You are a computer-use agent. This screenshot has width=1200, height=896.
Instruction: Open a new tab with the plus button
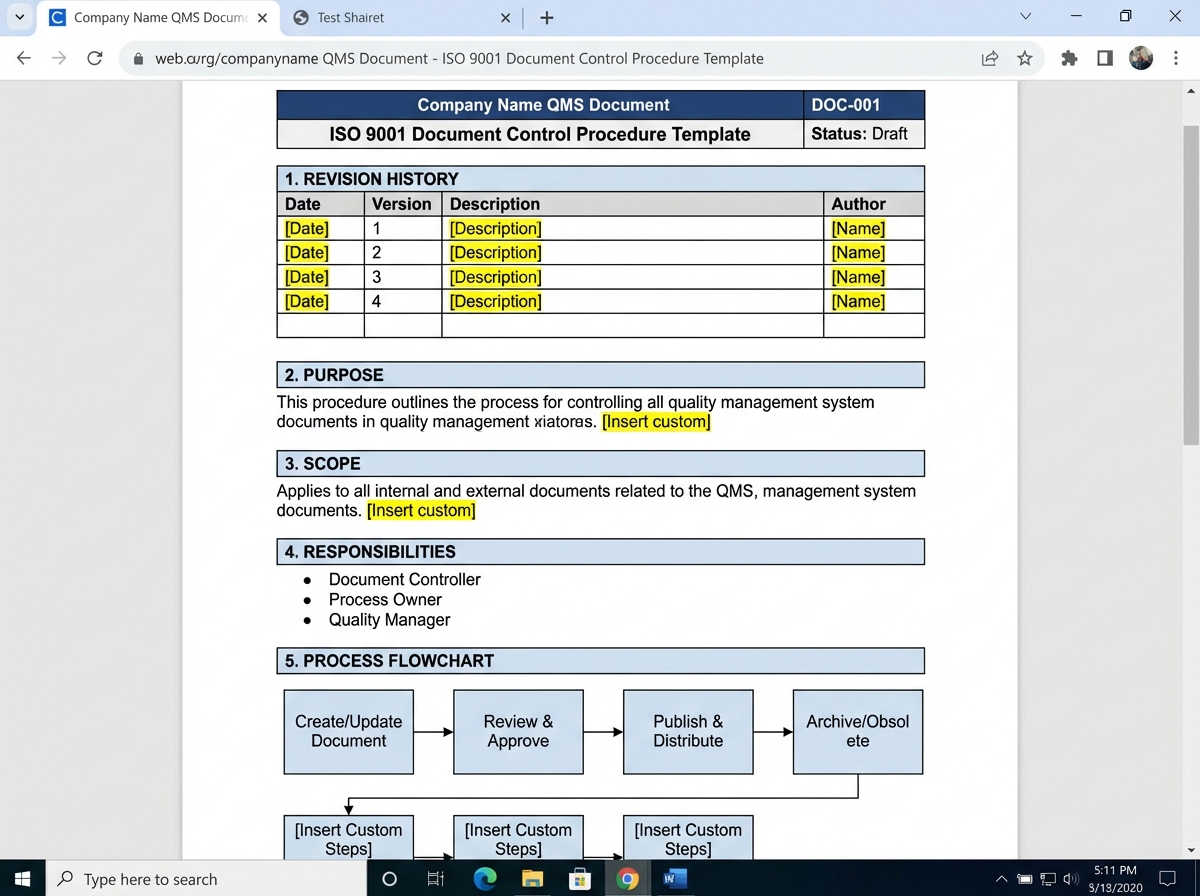[546, 18]
